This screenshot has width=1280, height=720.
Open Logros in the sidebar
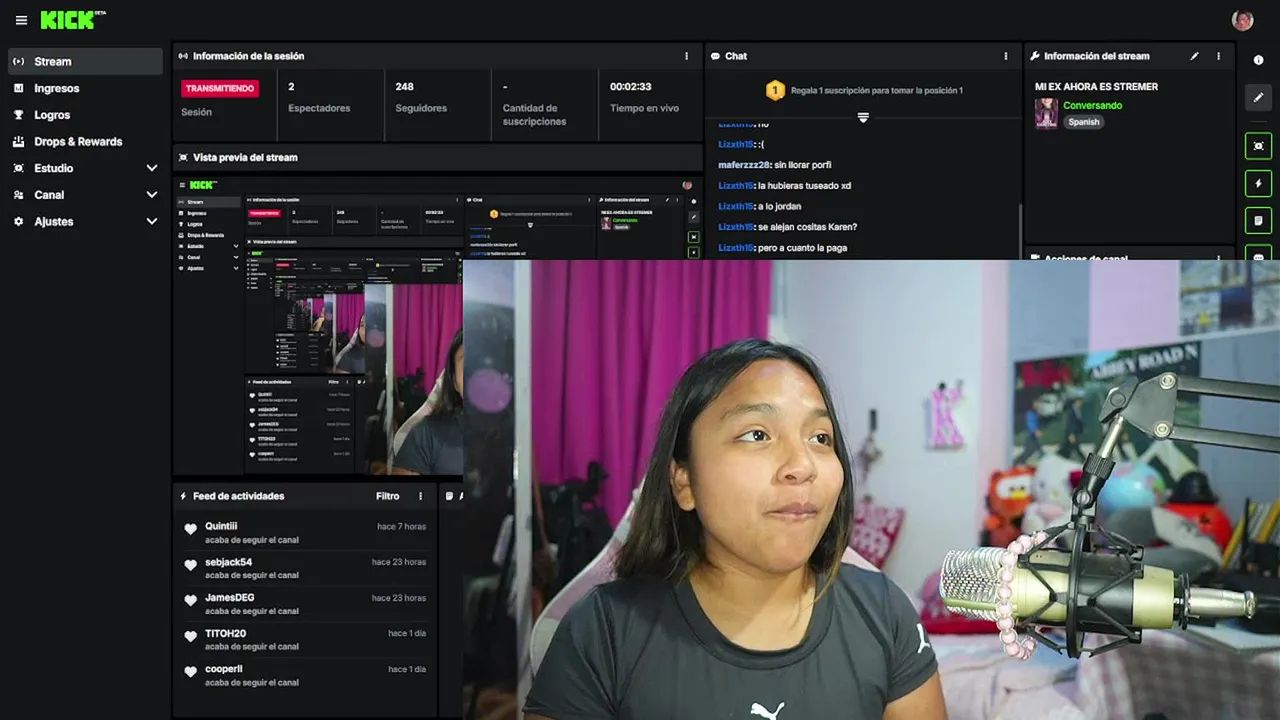click(x=85, y=115)
